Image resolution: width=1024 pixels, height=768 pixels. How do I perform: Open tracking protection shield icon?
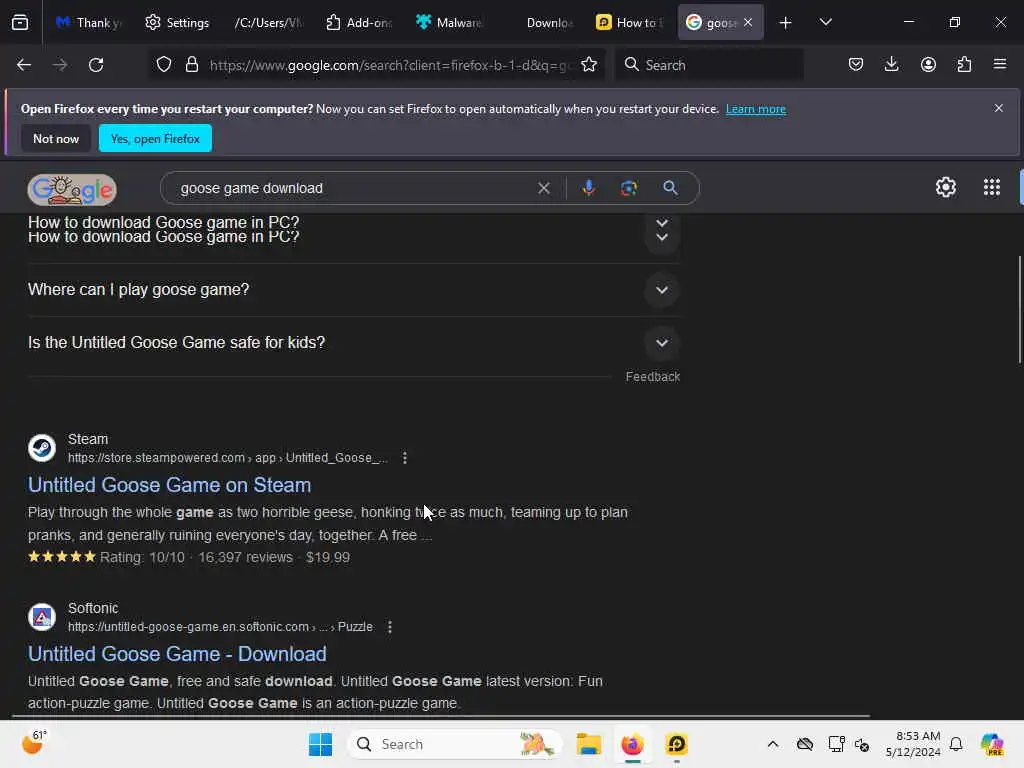(164, 65)
